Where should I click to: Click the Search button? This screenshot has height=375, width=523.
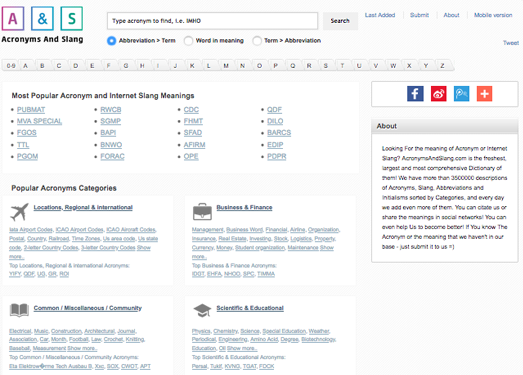[x=340, y=21]
